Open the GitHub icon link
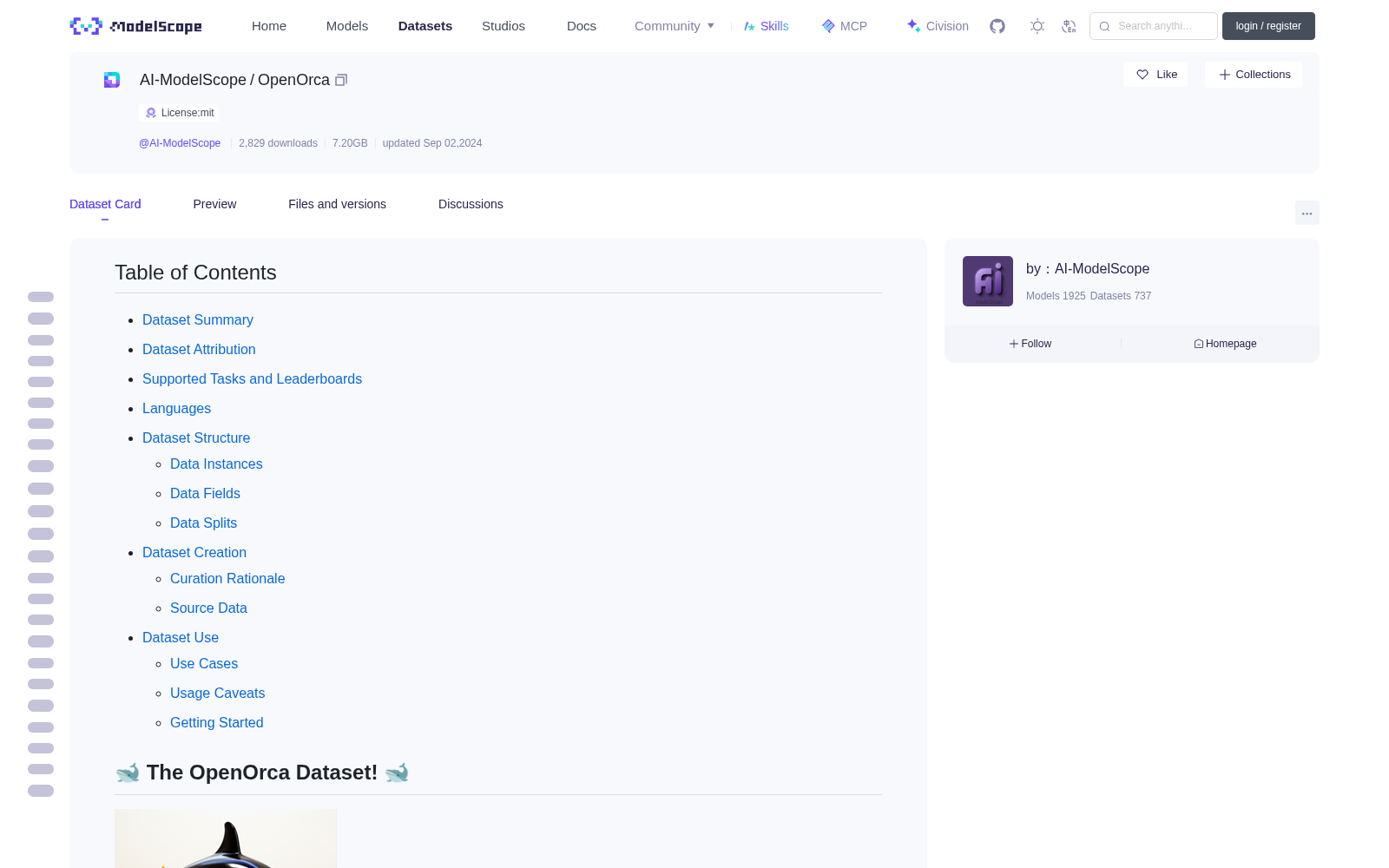The width and height of the screenshot is (1389, 868). click(997, 26)
